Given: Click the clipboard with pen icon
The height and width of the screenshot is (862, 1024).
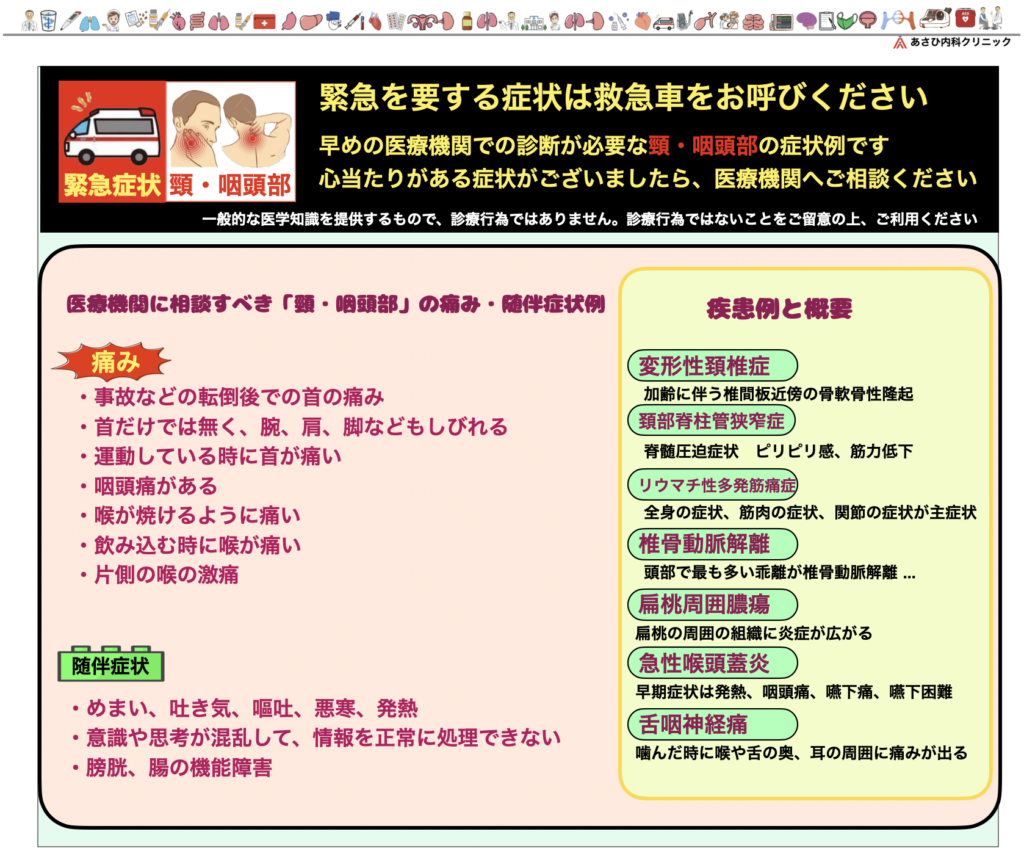Looking at the screenshot, I should [827, 20].
